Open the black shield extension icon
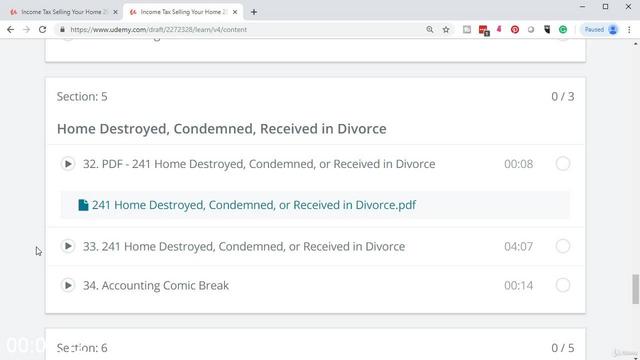The image size is (640, 360). (x=547, y=29)
